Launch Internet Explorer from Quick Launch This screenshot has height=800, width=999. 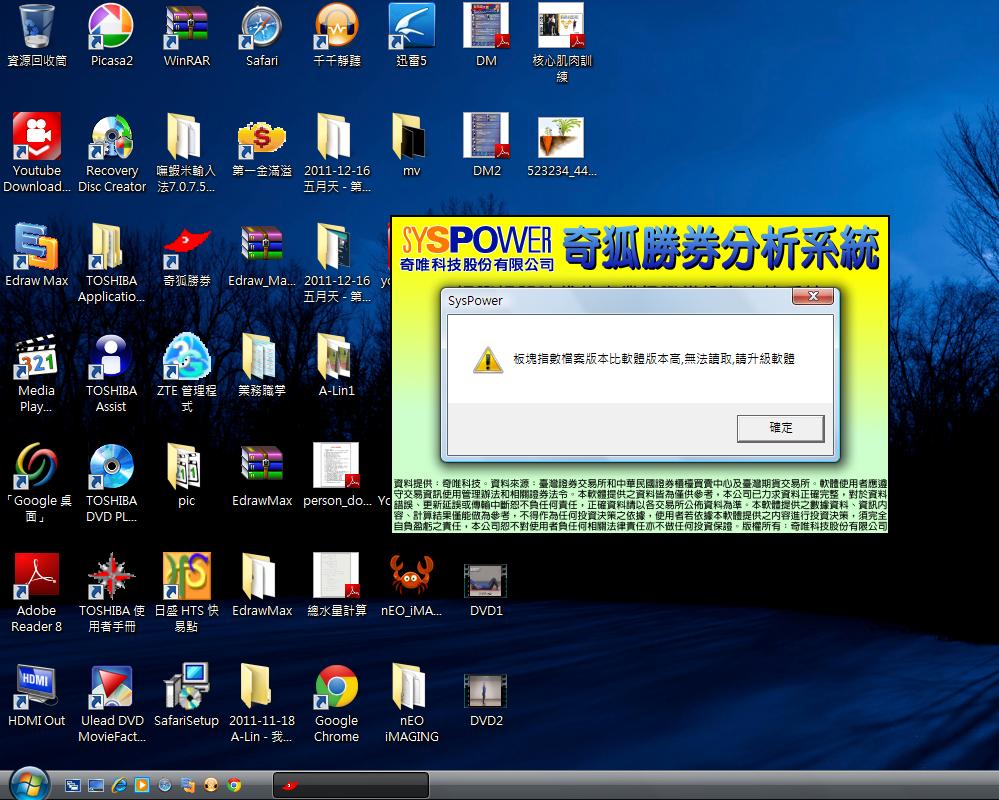(119, 785)
